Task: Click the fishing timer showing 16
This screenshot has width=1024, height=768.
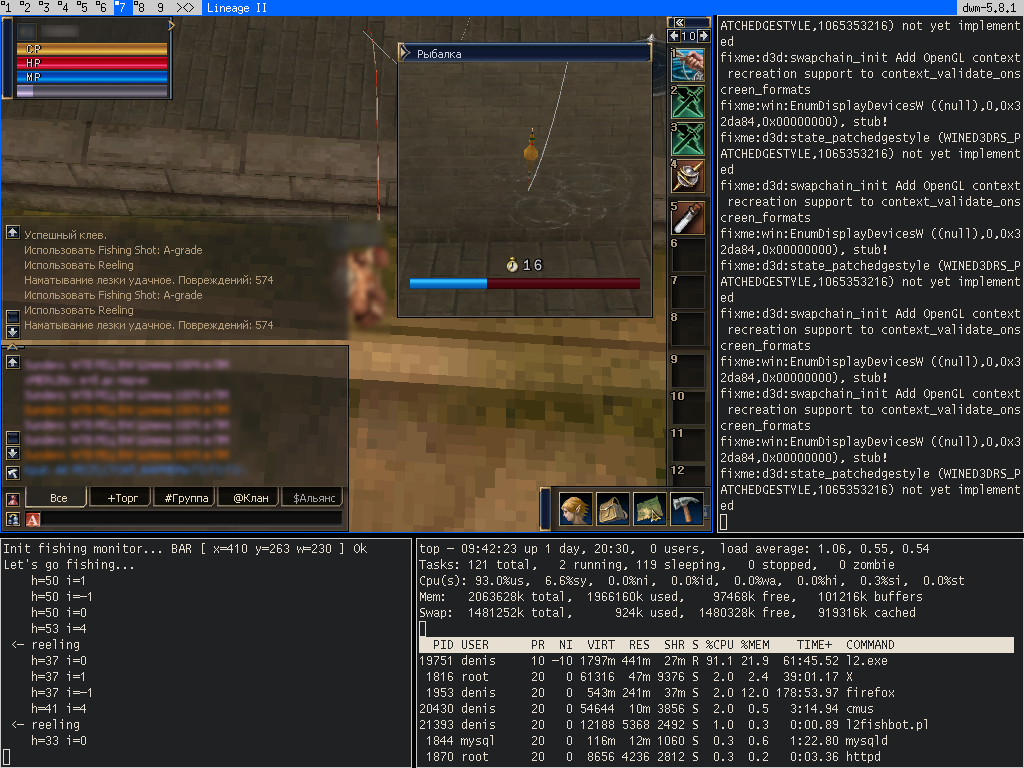Action: tap(524, 264)
